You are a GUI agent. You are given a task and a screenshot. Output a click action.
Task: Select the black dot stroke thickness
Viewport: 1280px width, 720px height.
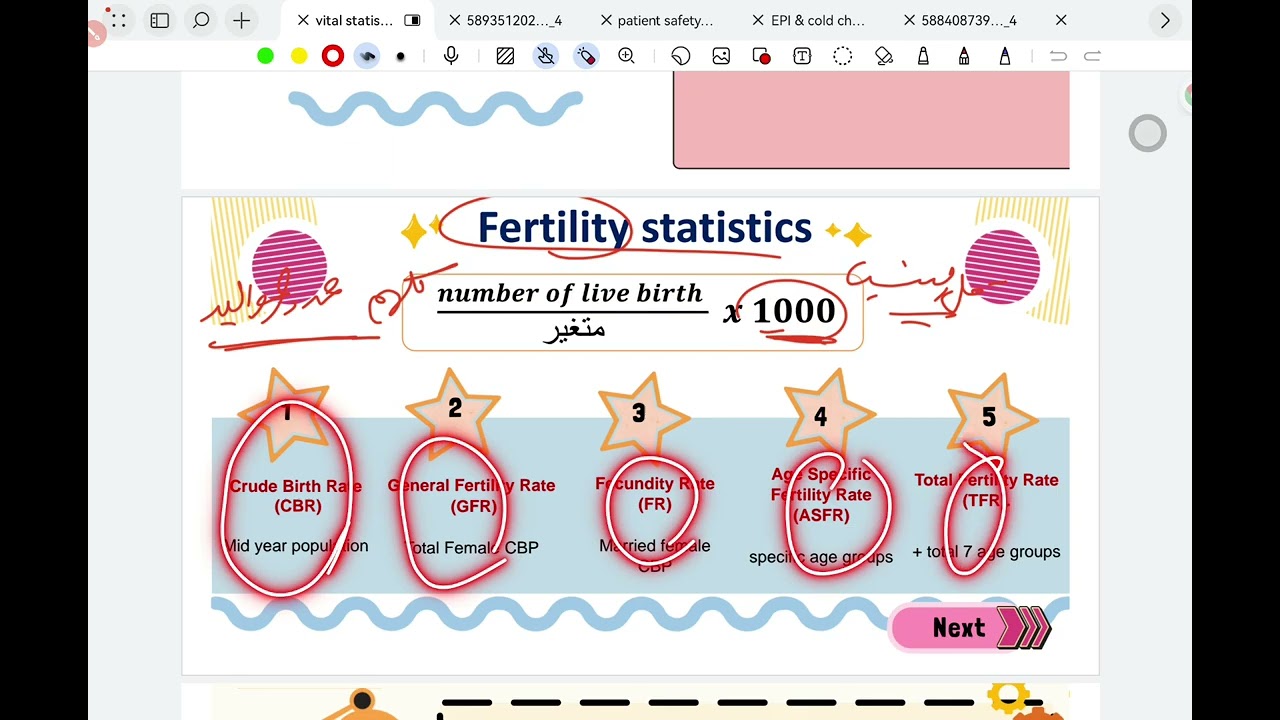coord(401,57)
